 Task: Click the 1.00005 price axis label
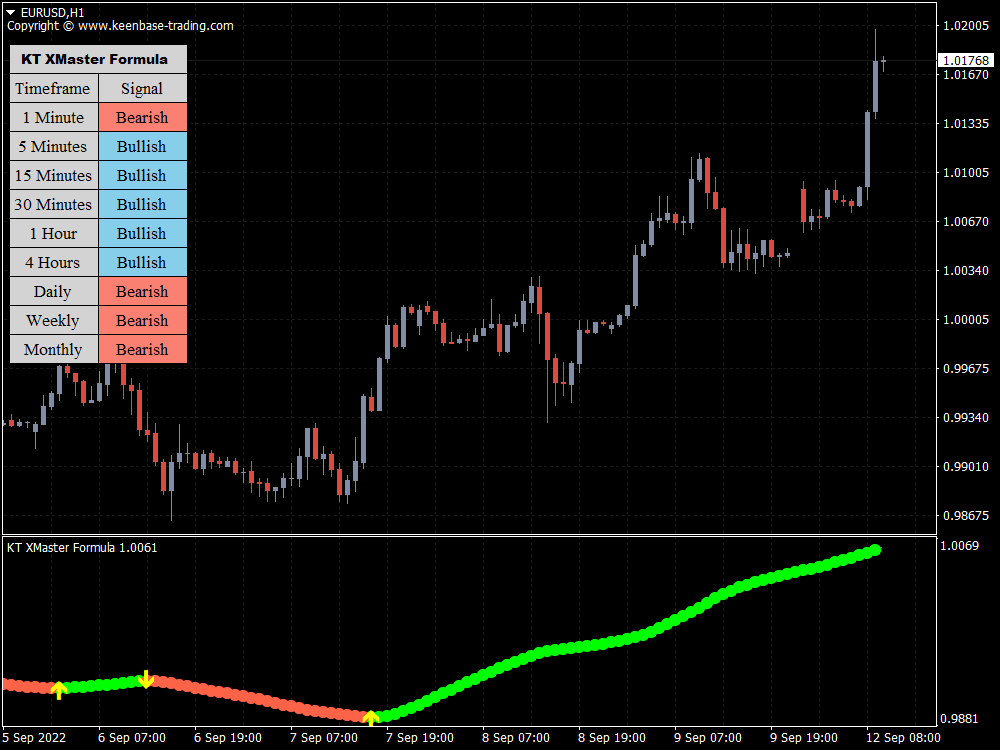[966, 320]
